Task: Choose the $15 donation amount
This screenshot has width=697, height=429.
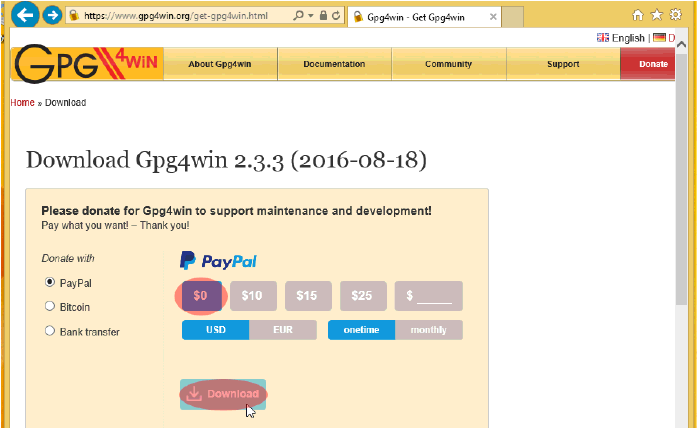Action: (308, 296)
